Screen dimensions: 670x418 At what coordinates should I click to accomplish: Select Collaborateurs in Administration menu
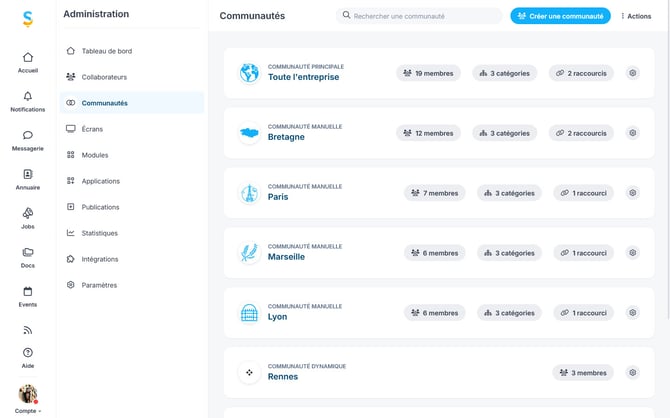click(x=104, y=77)
